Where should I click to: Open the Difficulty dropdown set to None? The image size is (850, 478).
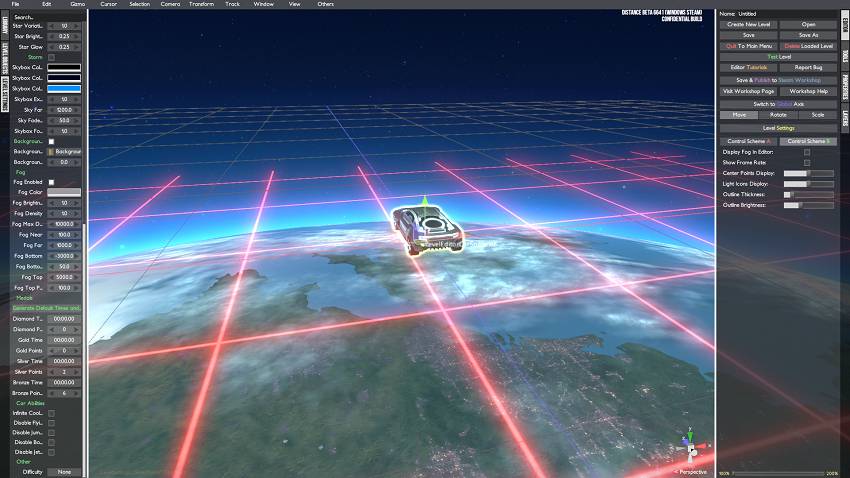tap(64, 471)
